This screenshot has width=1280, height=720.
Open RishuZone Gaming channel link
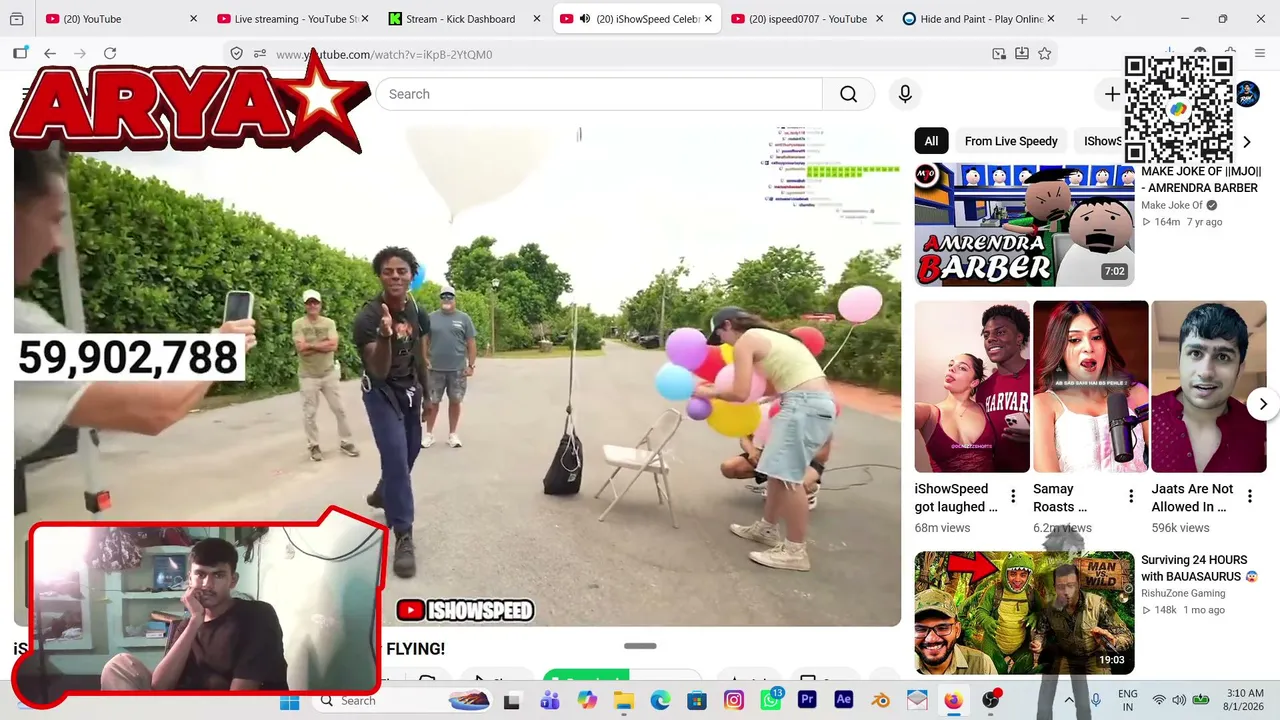1183,593
